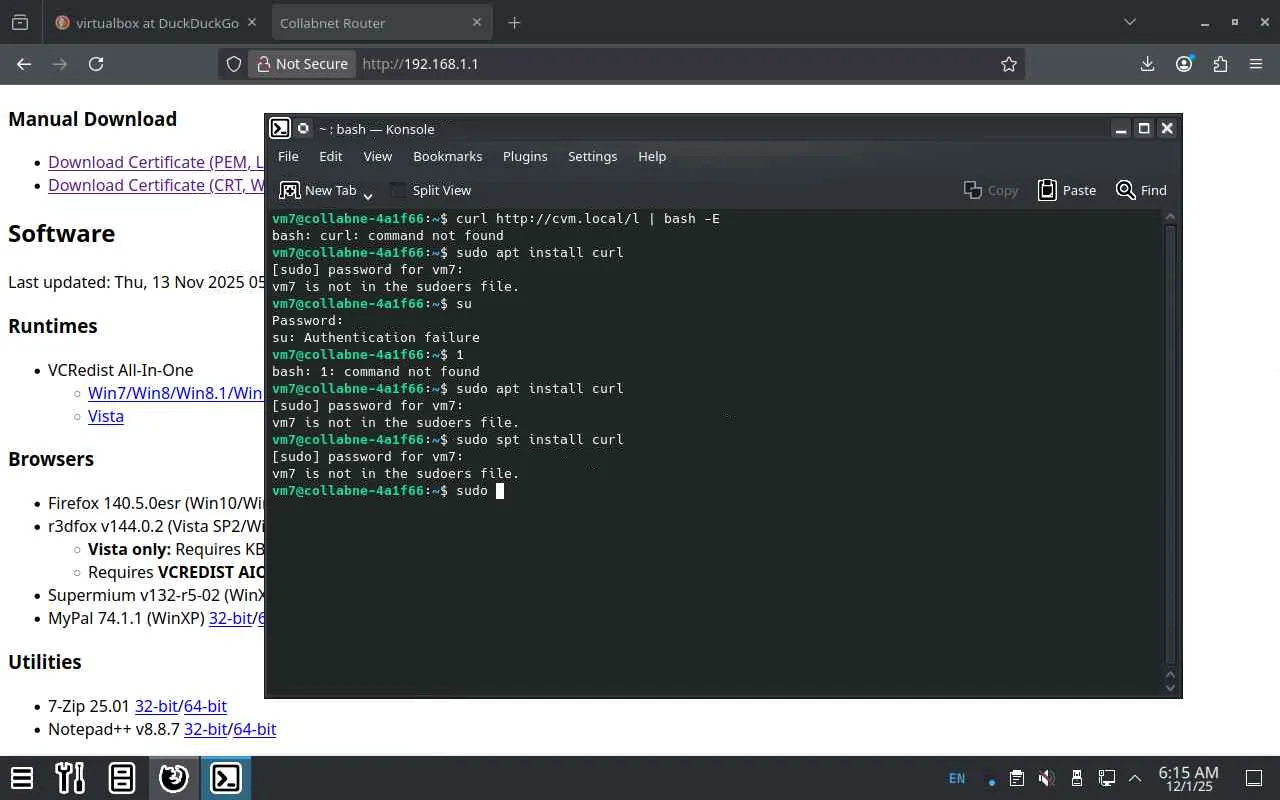The width and height of the screenshot is (1280, 800).
Task: Click Copy in the Konsole toolbar
Action: click(x=990, y=190)
